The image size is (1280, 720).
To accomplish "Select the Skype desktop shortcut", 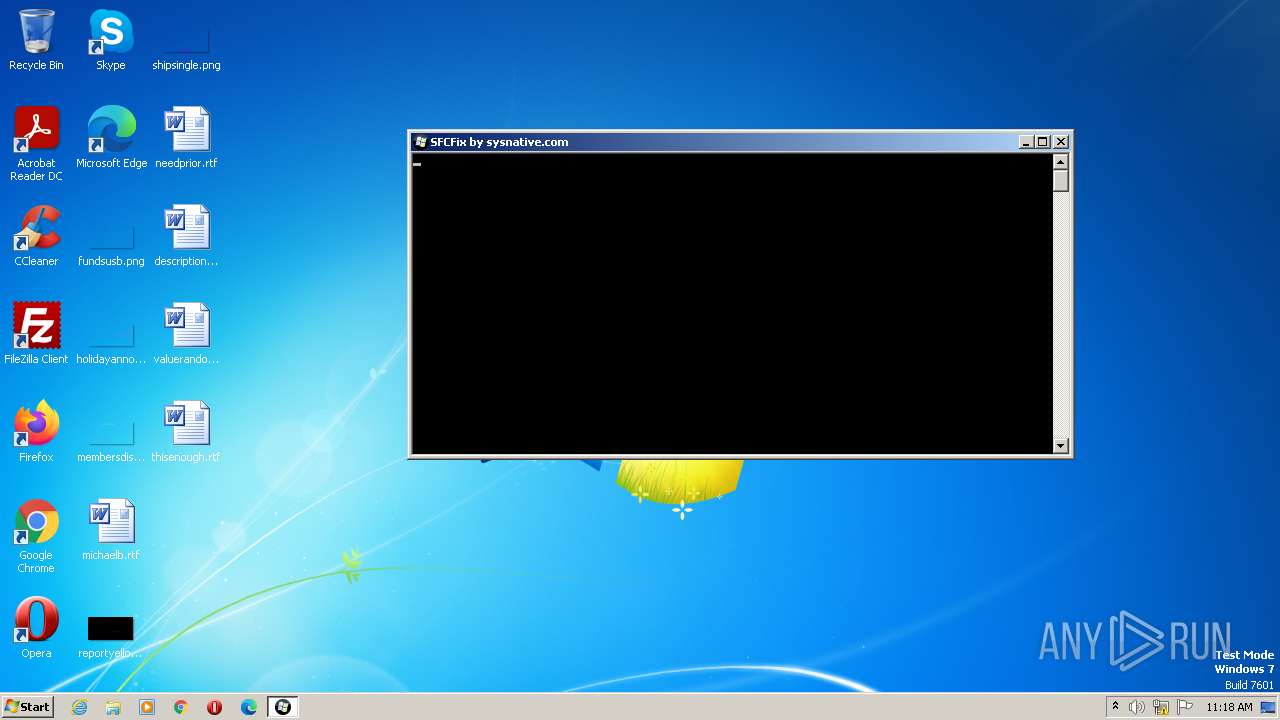I will (x=111, y=40).
